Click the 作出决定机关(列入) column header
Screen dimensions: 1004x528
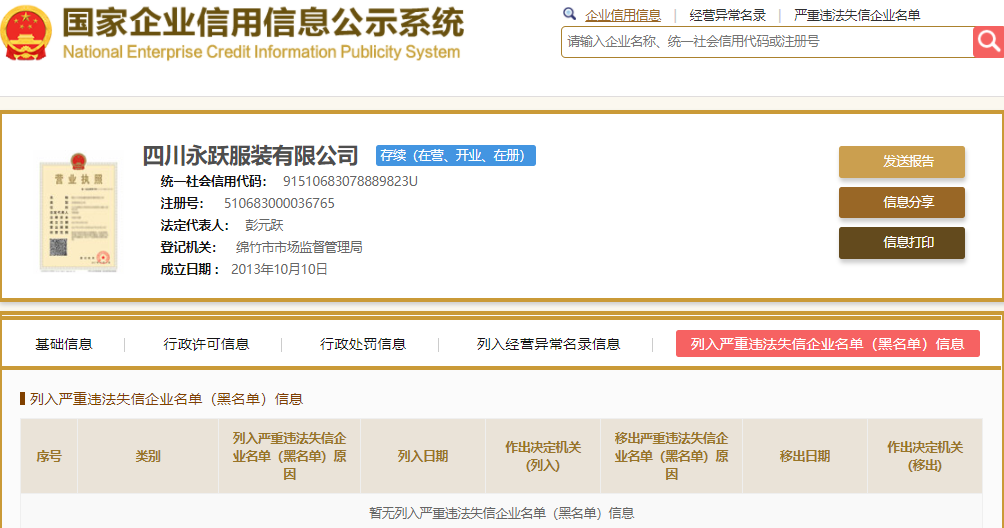[543, 456]
